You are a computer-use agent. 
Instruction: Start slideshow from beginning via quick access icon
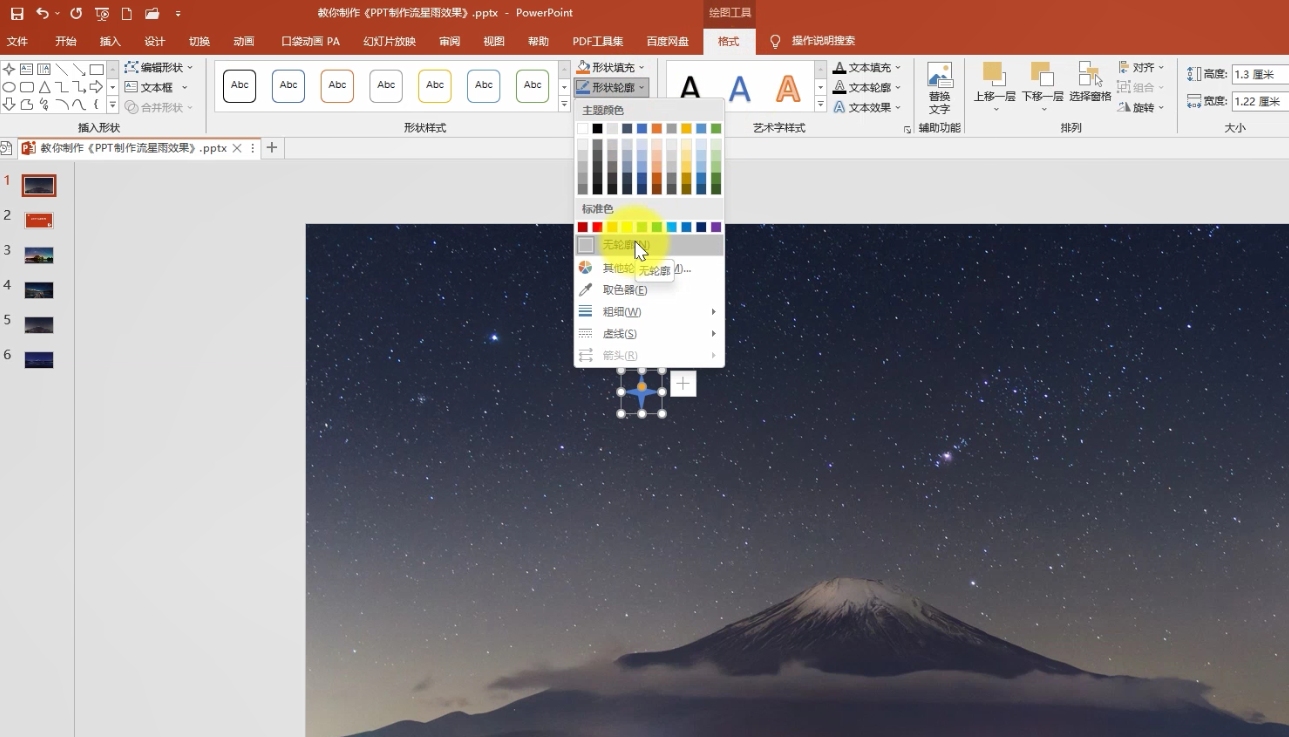[102, 13]
